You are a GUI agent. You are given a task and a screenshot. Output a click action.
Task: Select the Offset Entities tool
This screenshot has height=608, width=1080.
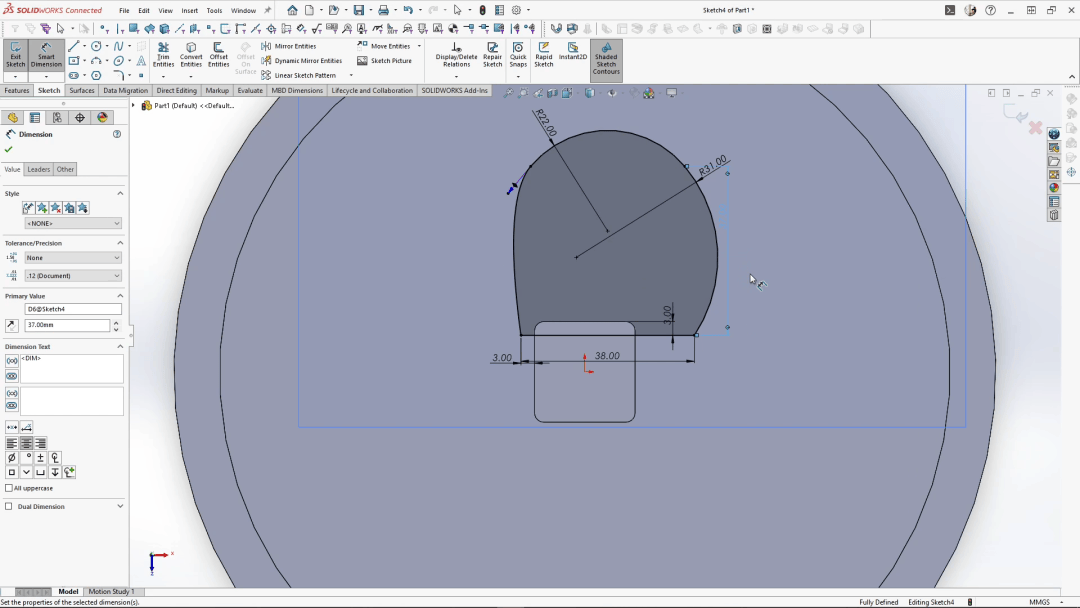click(x=218, y=55)
